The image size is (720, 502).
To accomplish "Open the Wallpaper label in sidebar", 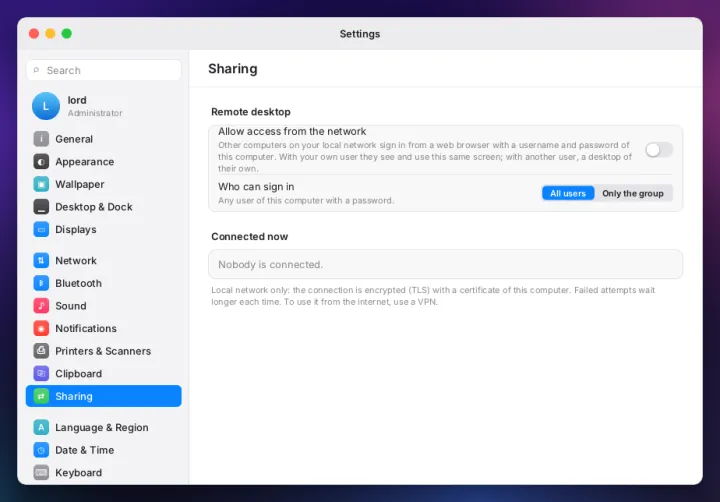I will click(80, 184).
